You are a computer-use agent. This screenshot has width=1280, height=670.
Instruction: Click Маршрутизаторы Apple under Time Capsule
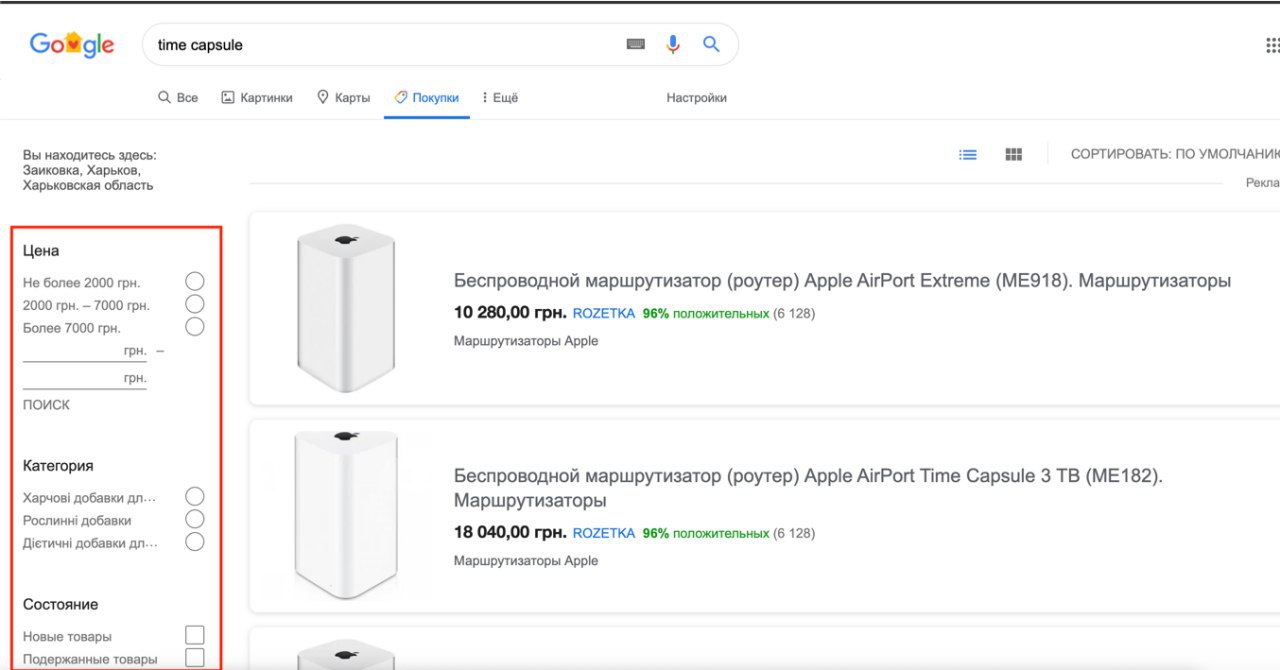[x=526, y=561]
